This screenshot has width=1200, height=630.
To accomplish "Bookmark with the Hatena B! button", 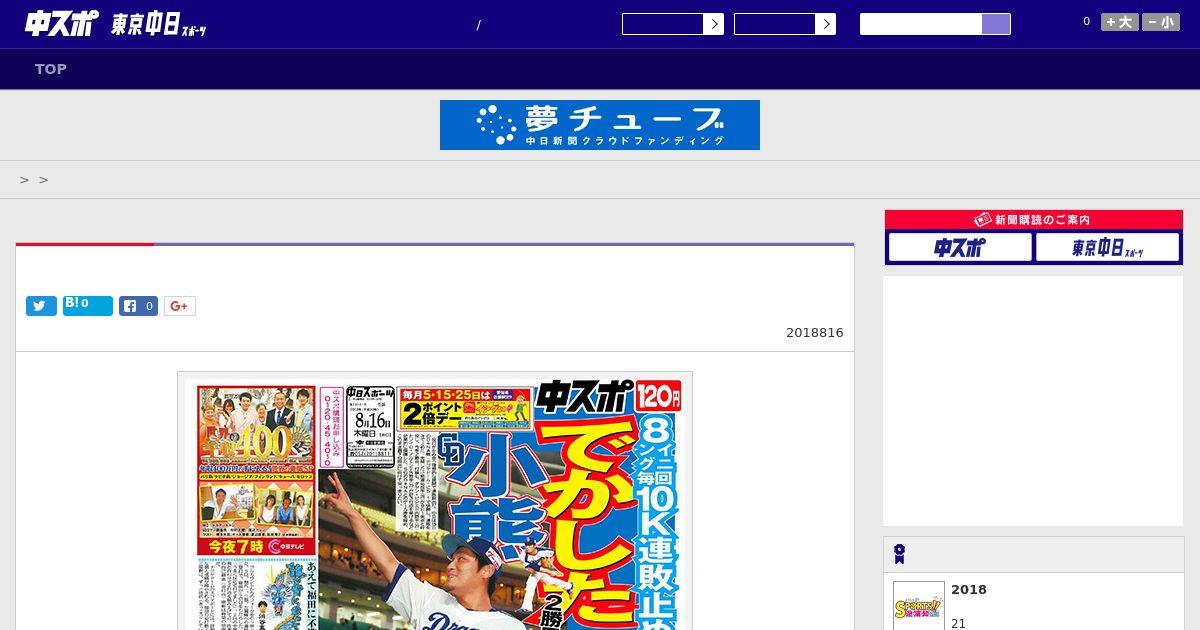I will click(88, 306).
